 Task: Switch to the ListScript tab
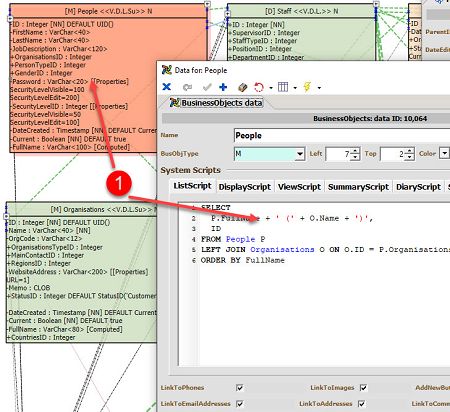193,186
